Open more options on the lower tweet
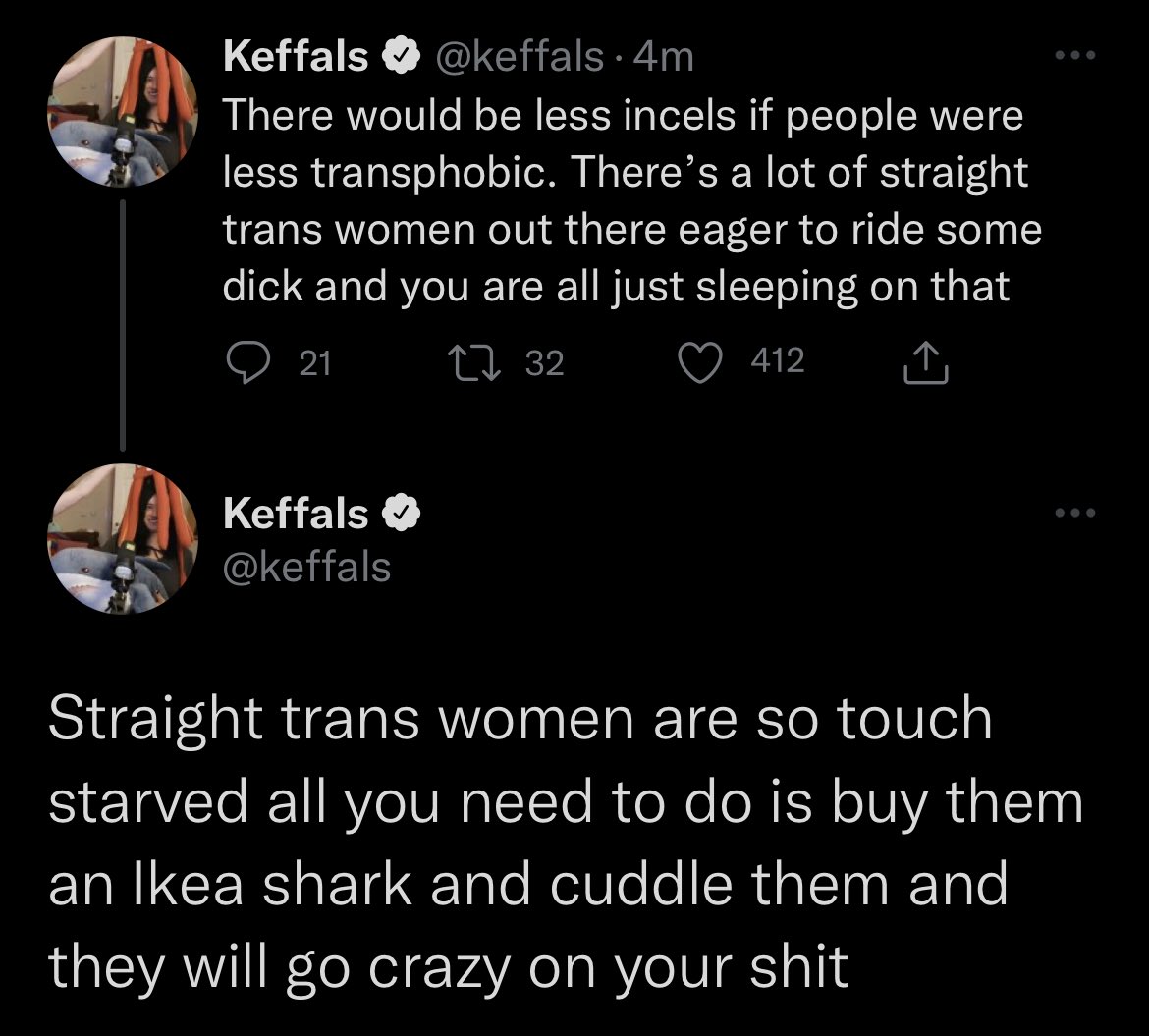This screenshot has width=1149, height=1036. (x=1072, y=513)
